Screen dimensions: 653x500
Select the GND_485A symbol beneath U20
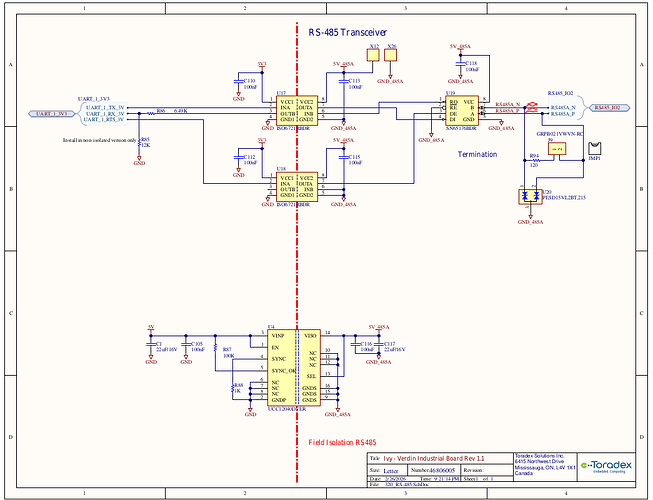pyautogui.click(x=530, y=219)
